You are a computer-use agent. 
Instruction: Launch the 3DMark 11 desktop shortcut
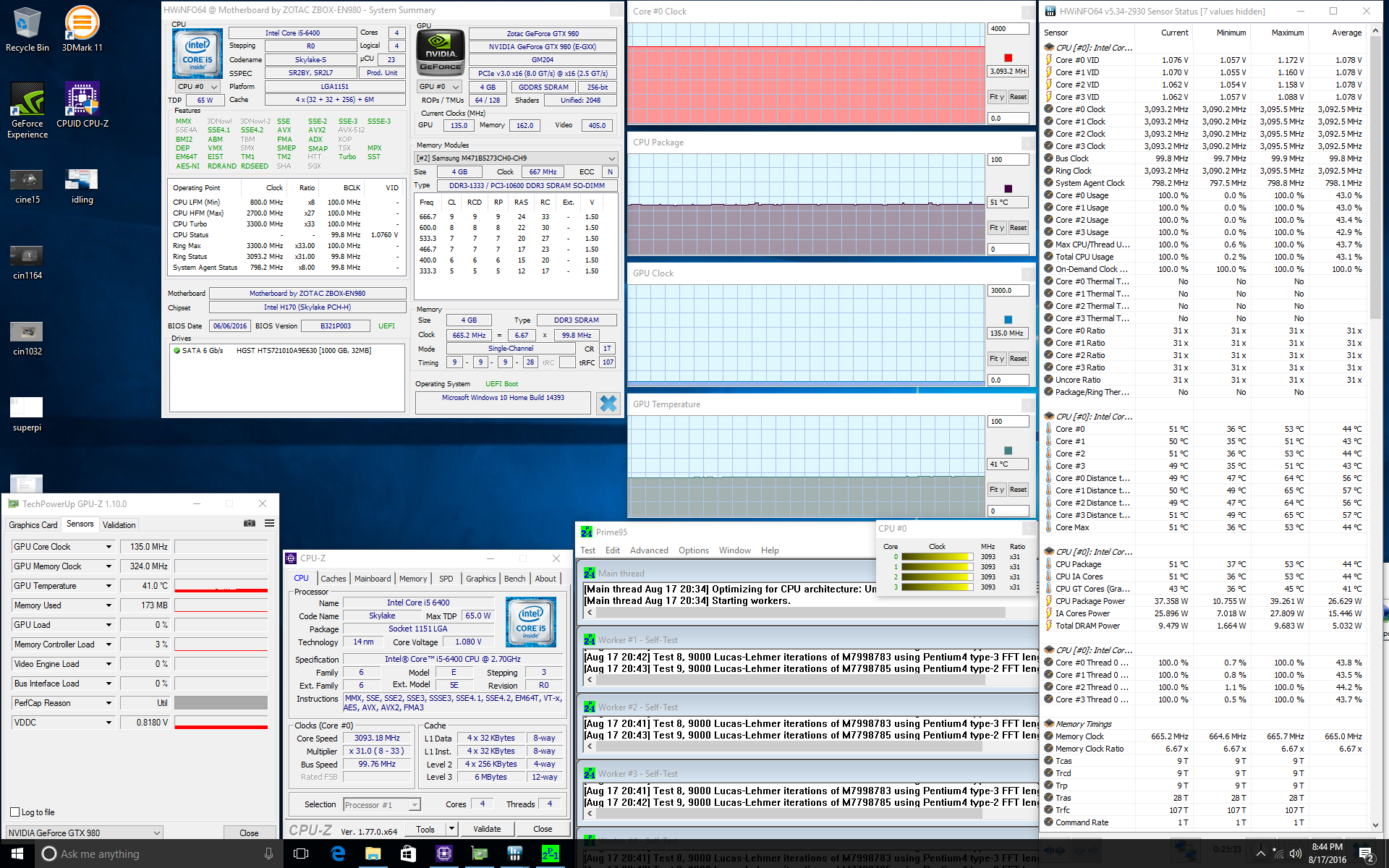tap(82, 29)
